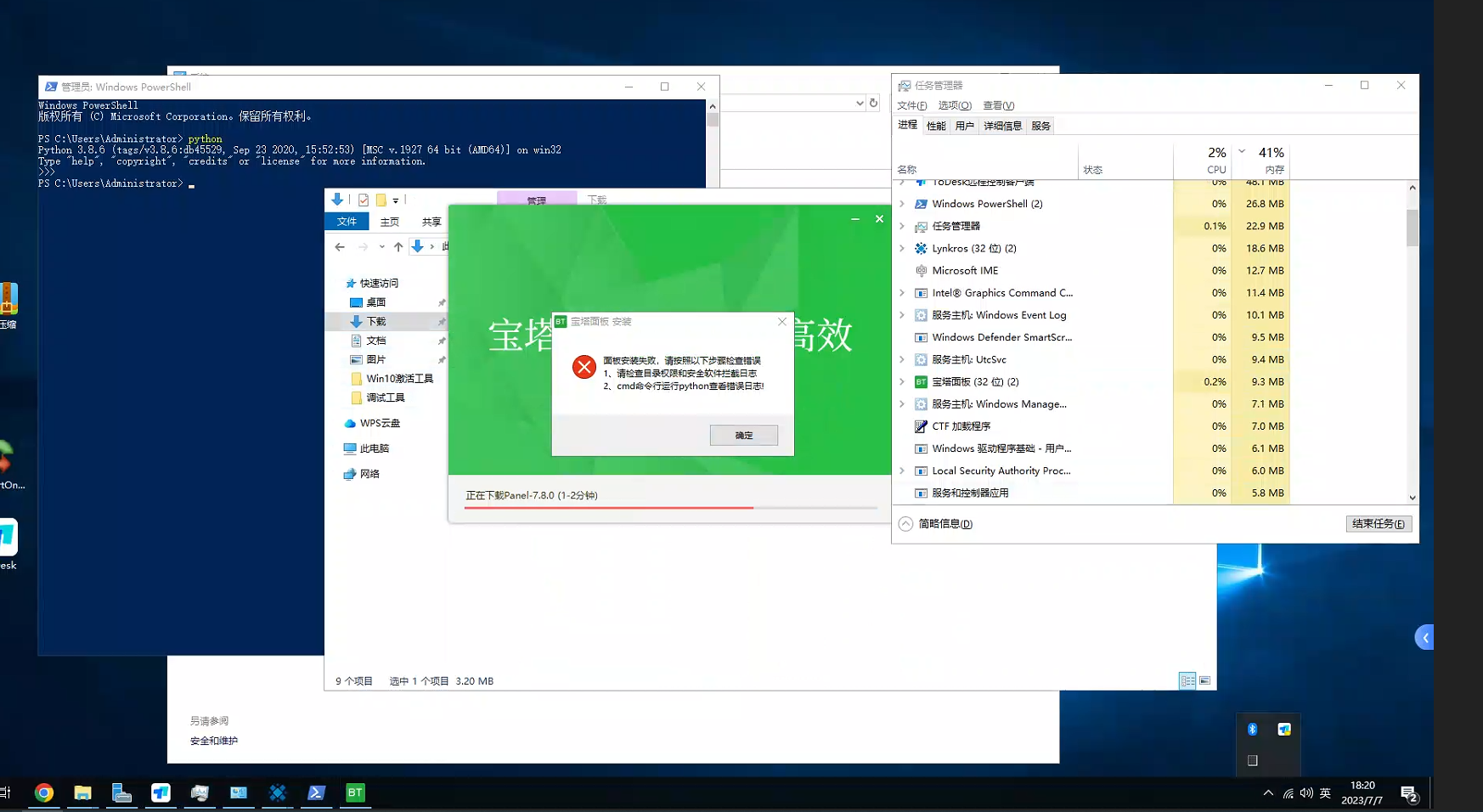This screenshot has width=1483, height=812.
Task: Minimize the green 宝塔 installer window
Action: (855, 219)
